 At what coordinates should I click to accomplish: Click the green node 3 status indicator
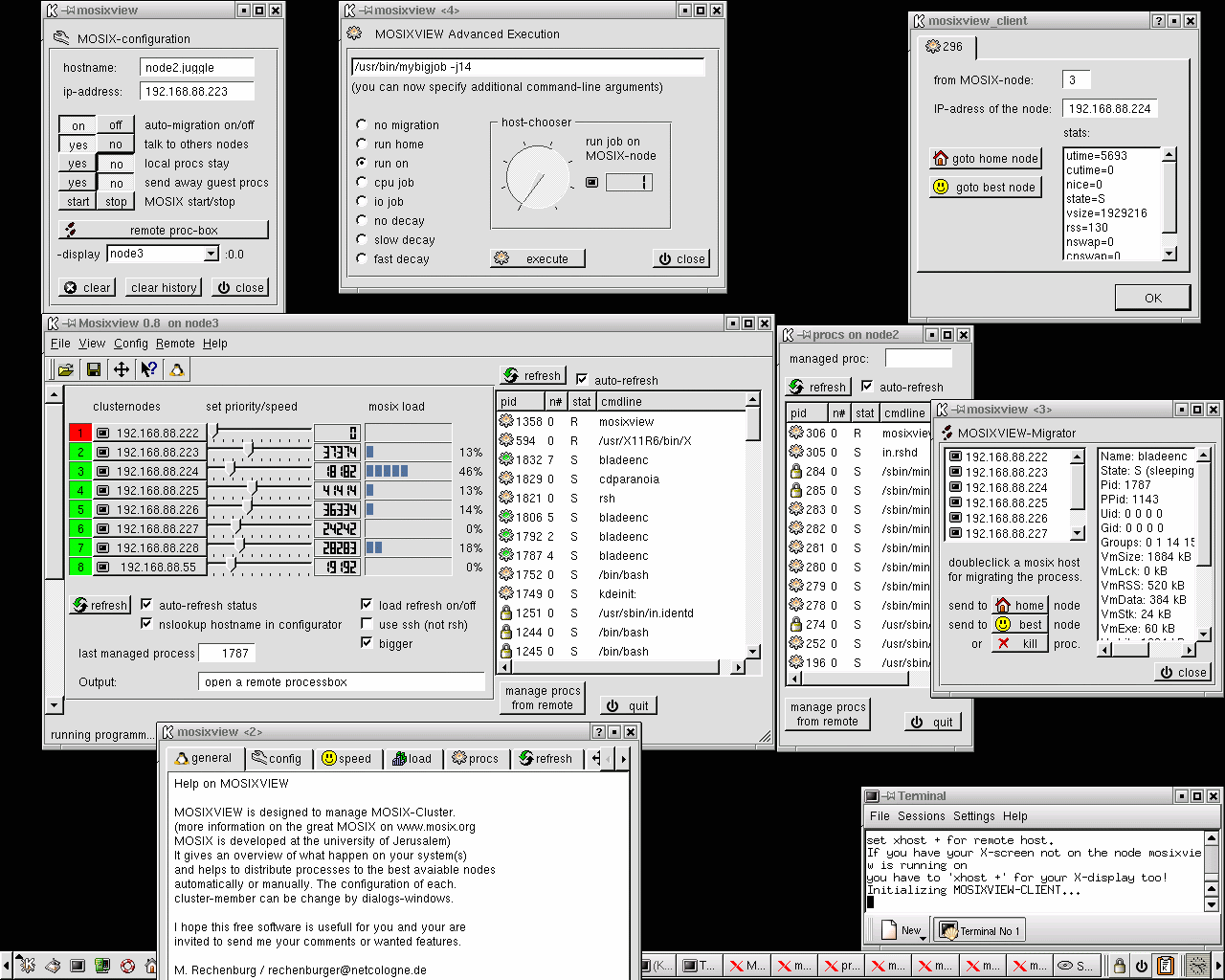pos(81,471)
